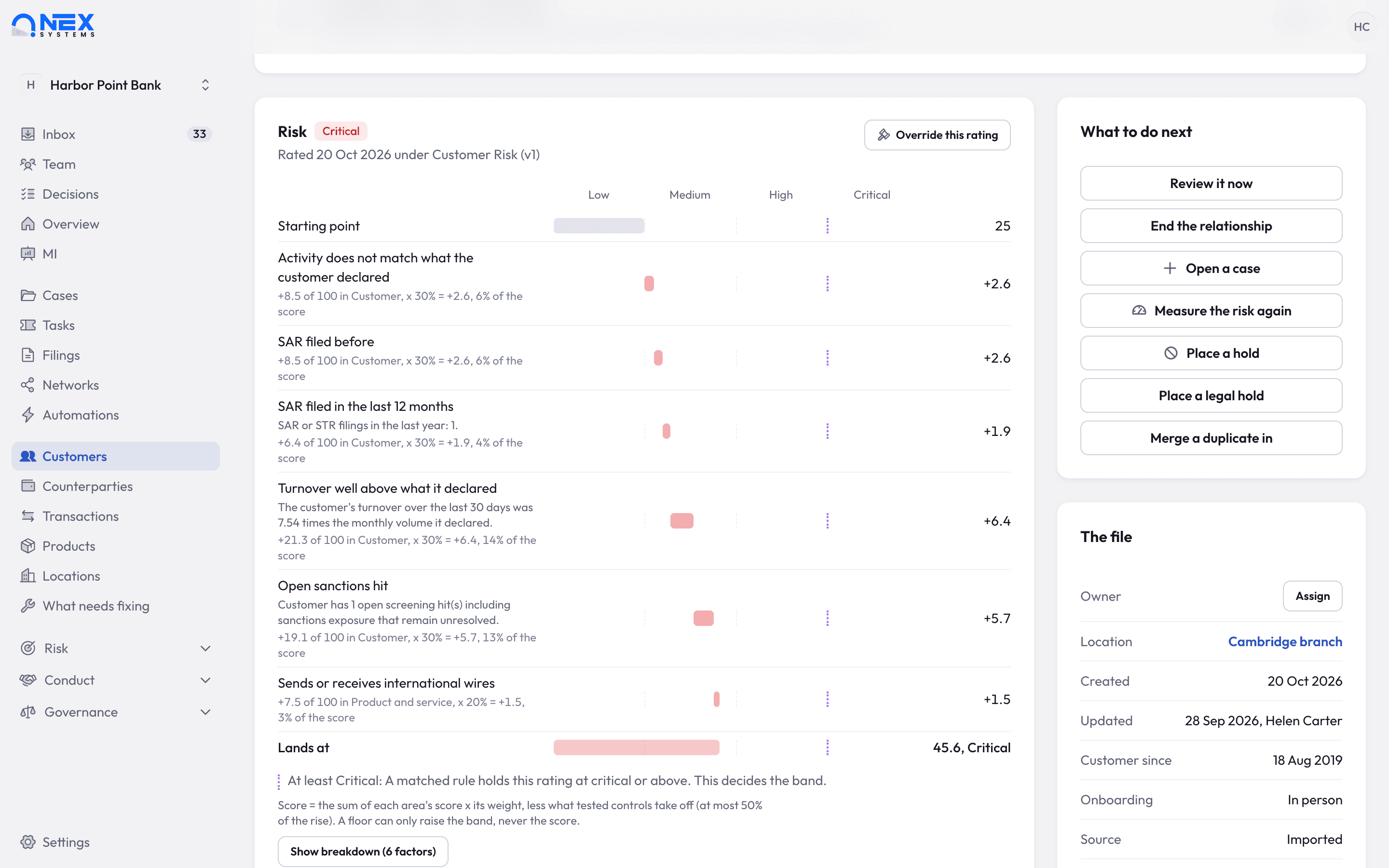Image resolution: width=1389 pixels, height=868 pixels.
Task: Open the Cambridge branch link
Action: tap(1284, 641)
